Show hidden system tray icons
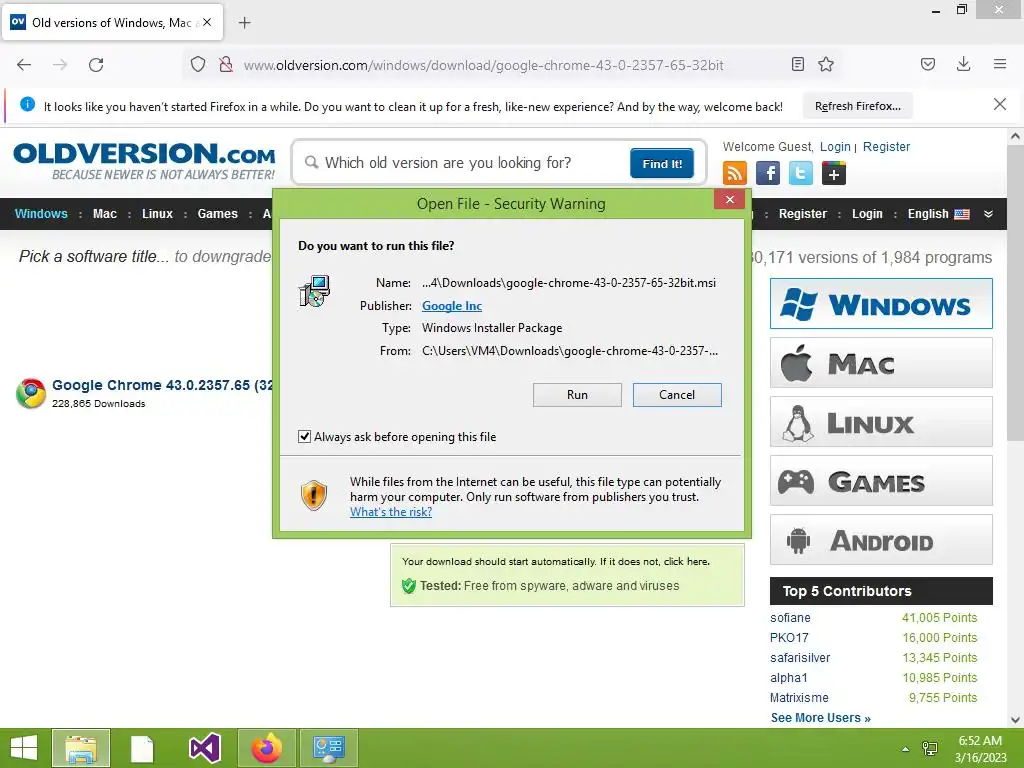The width and height of the screenshot is (1024, 768). (x=905, y=749)
